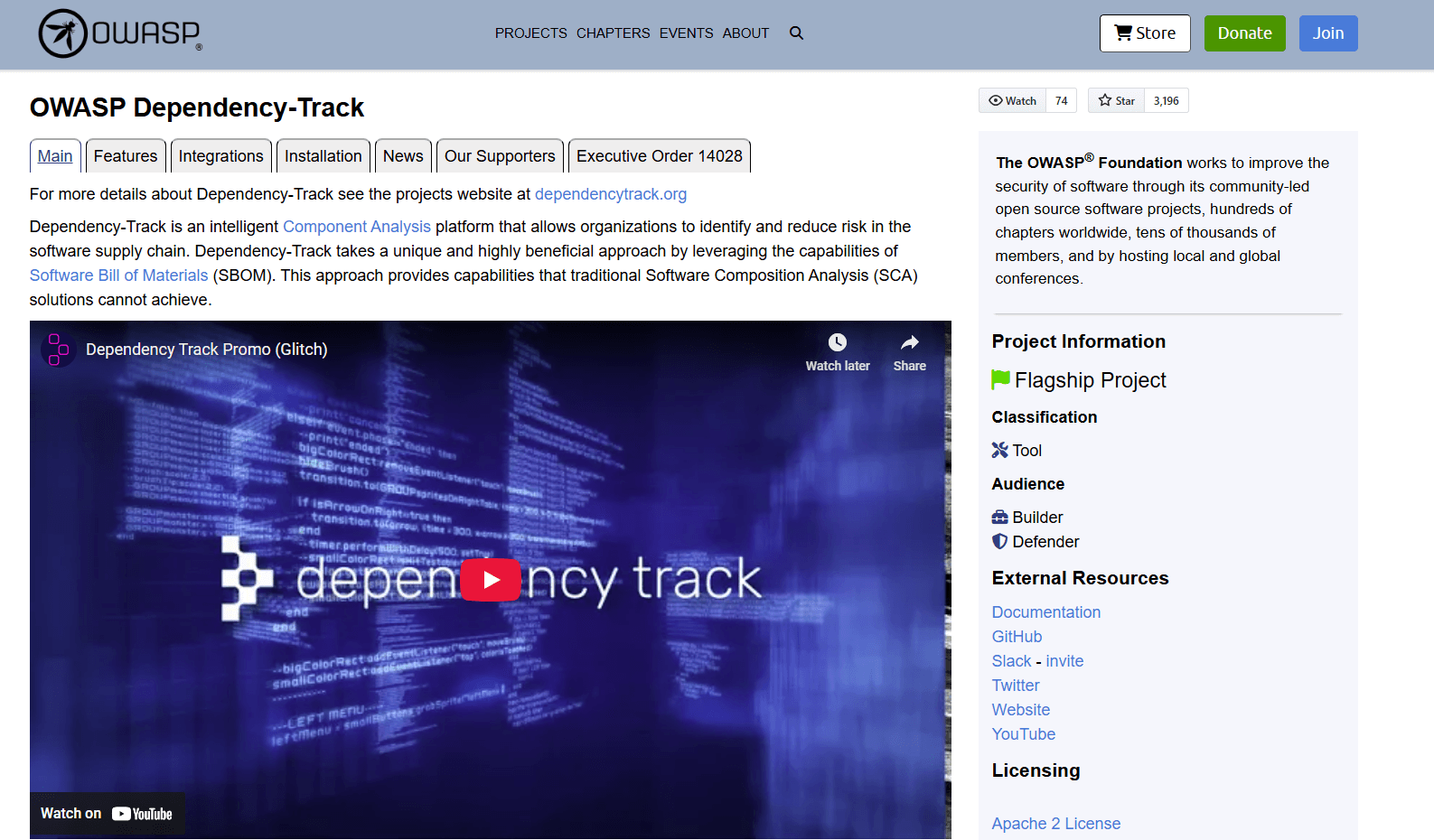Open the PROJECTS menu

[530, 33]
